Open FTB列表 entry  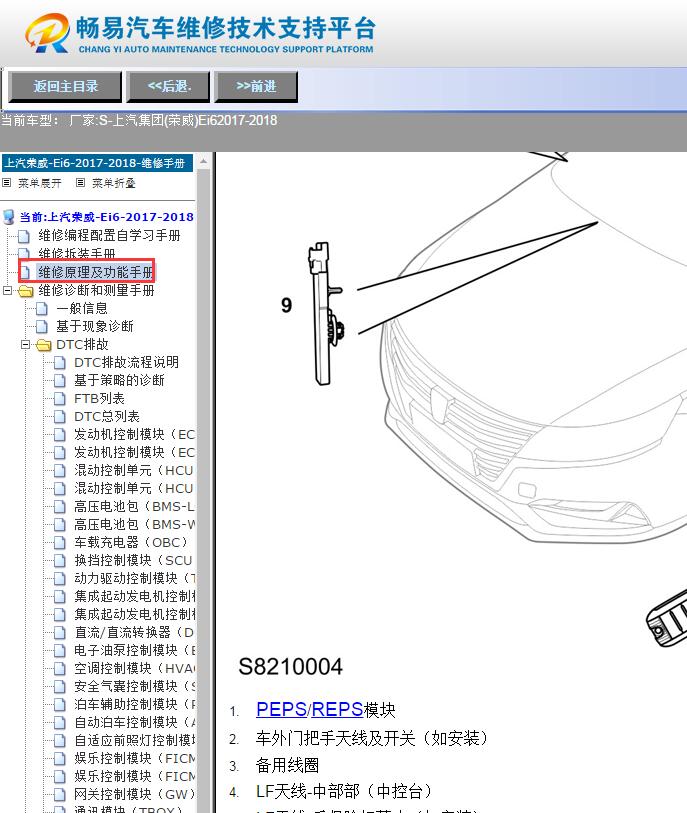coord(100,398)
